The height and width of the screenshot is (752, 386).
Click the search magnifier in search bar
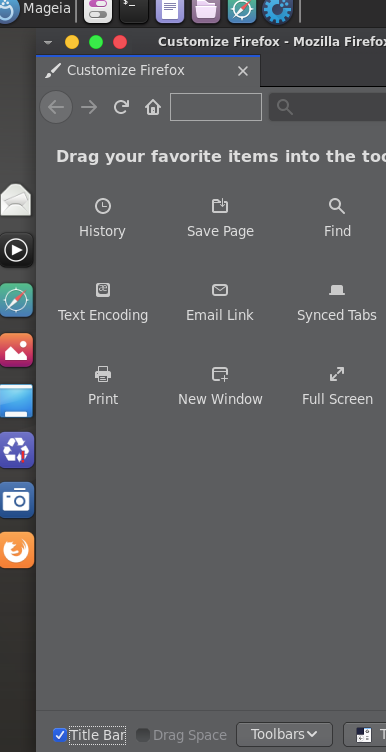tap(285, 107)
